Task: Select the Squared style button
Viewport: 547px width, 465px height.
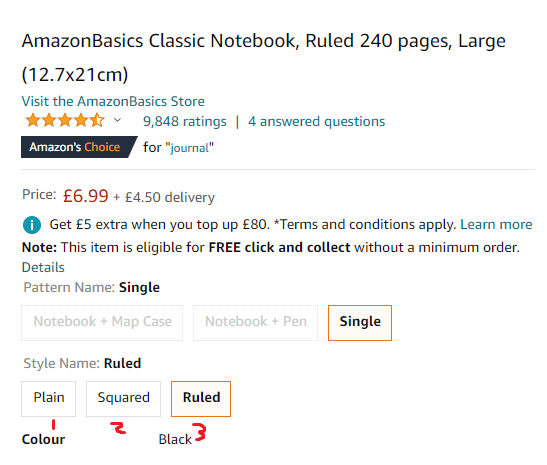Action: [123, 399]
